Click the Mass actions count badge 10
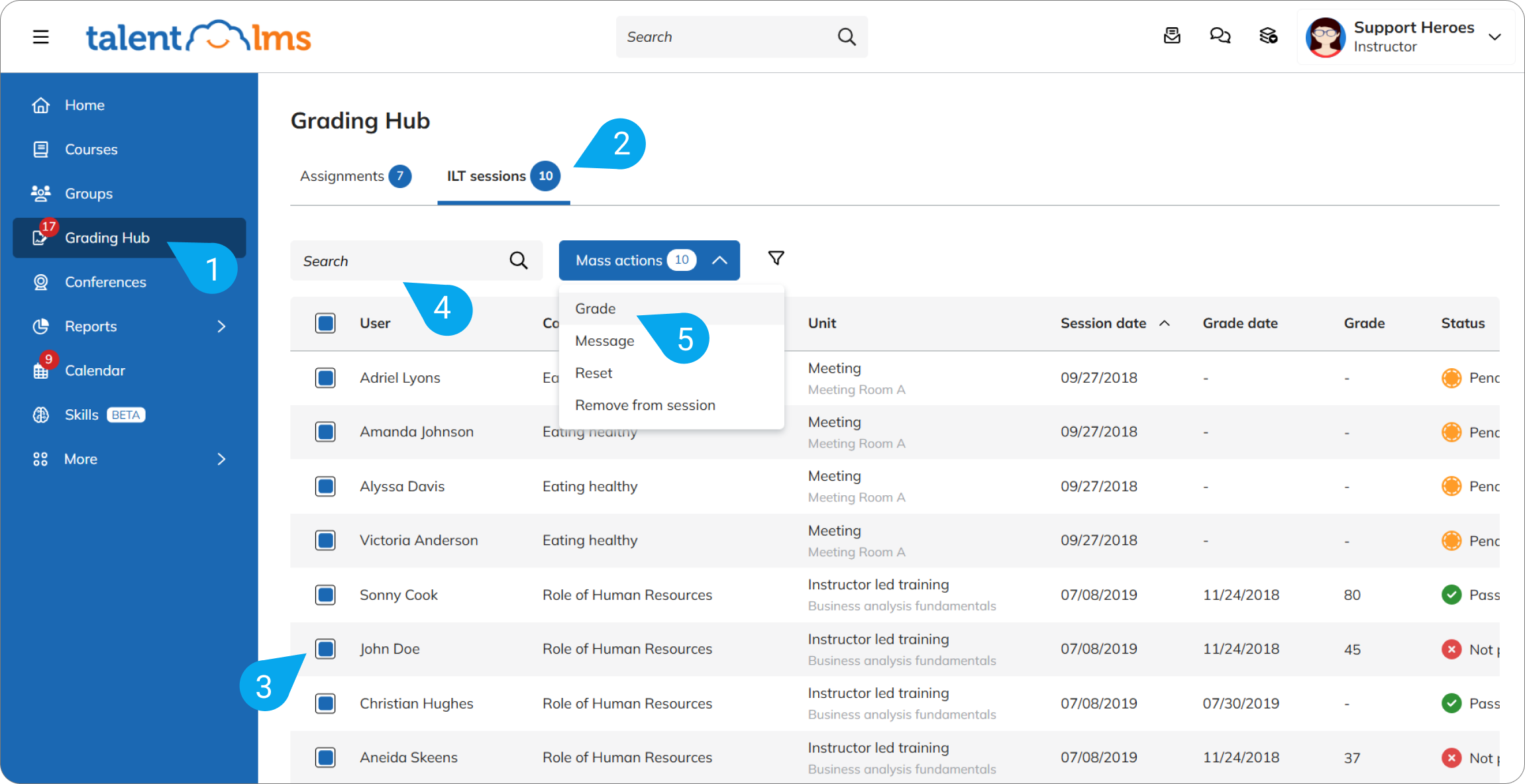Viewport: 1525px width, 784px height. point(682,260)
